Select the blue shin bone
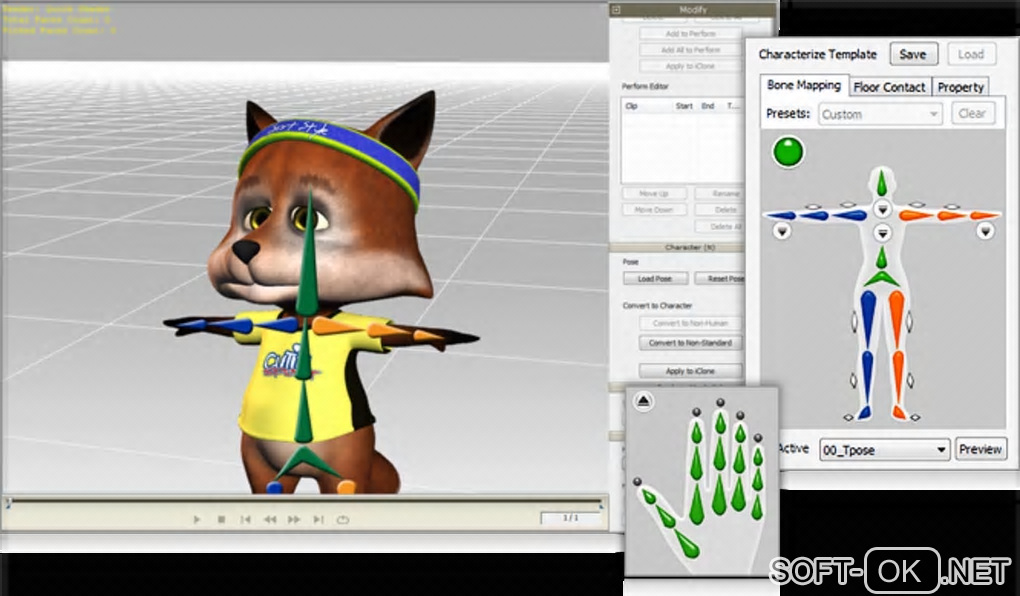The width and height of the screenshot is (1020, 596). coord(867,377)
